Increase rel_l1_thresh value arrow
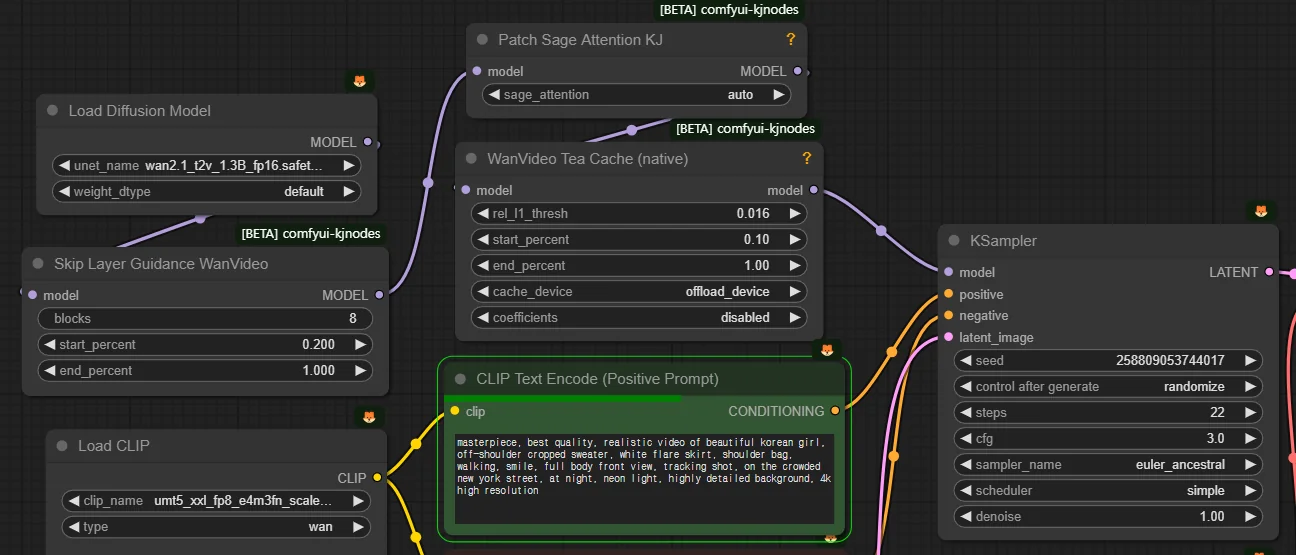The width and height of the screenshot is (1296, 555). [x=794, y=213]
